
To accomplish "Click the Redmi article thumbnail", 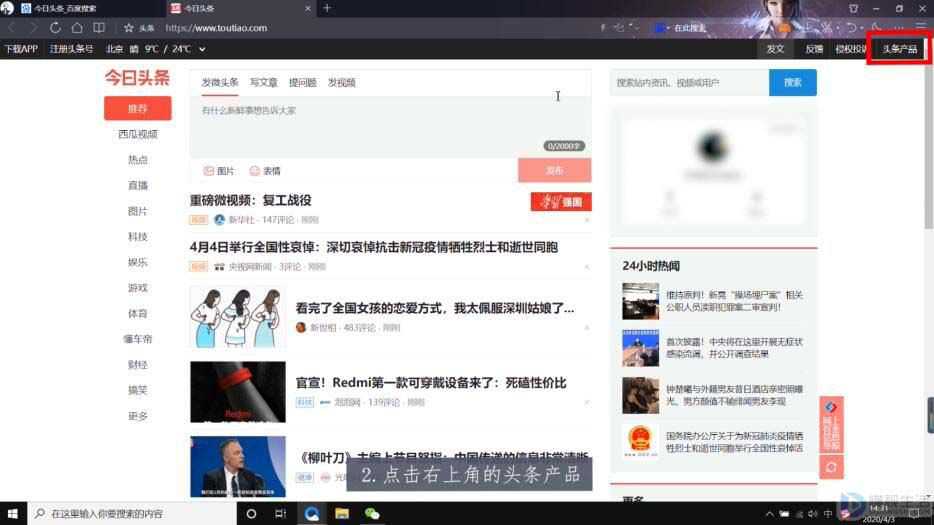I will (238, 392).
